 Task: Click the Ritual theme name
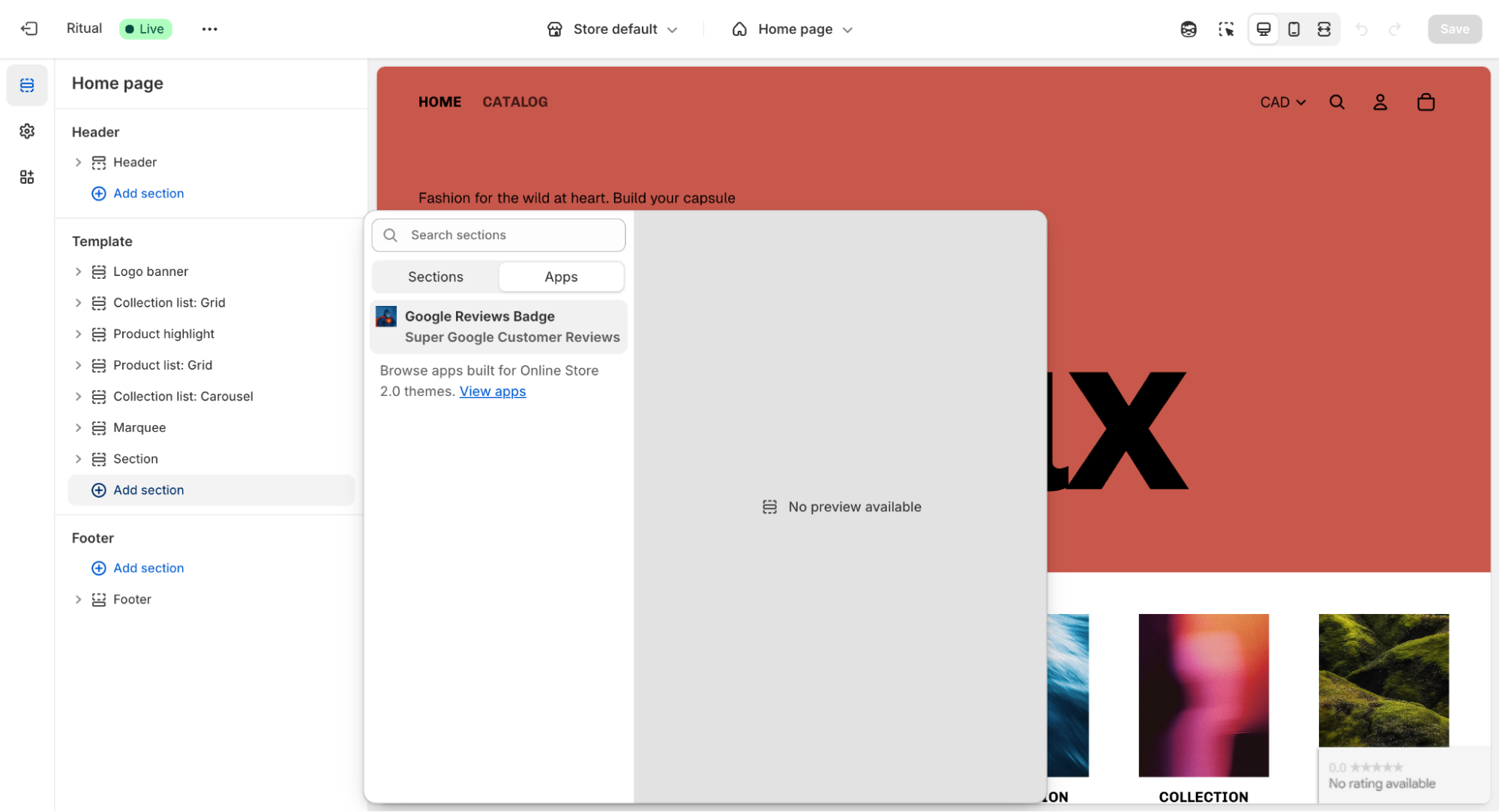click(x=84, y=28)
